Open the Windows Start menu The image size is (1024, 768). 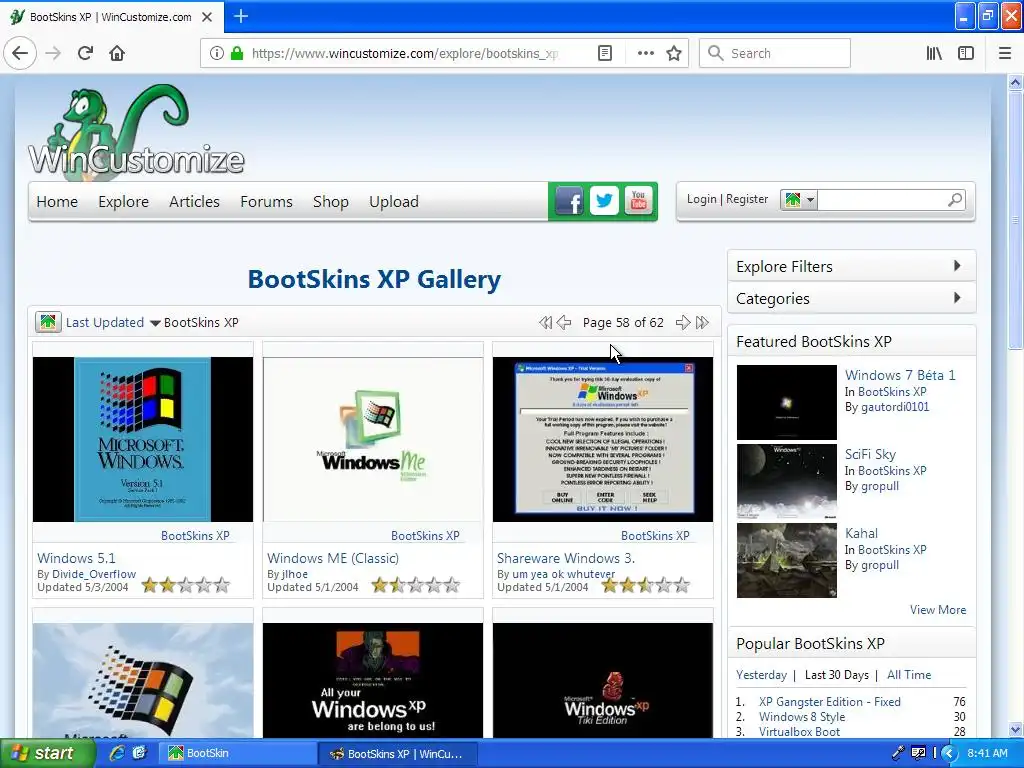[48, 753]
